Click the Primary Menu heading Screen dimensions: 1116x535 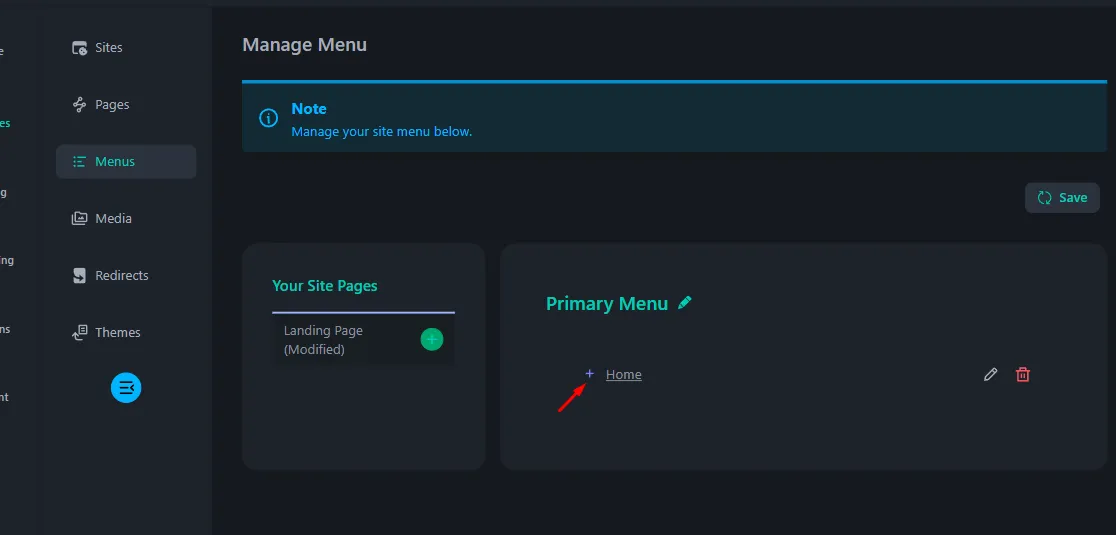(x=607, y=304)
